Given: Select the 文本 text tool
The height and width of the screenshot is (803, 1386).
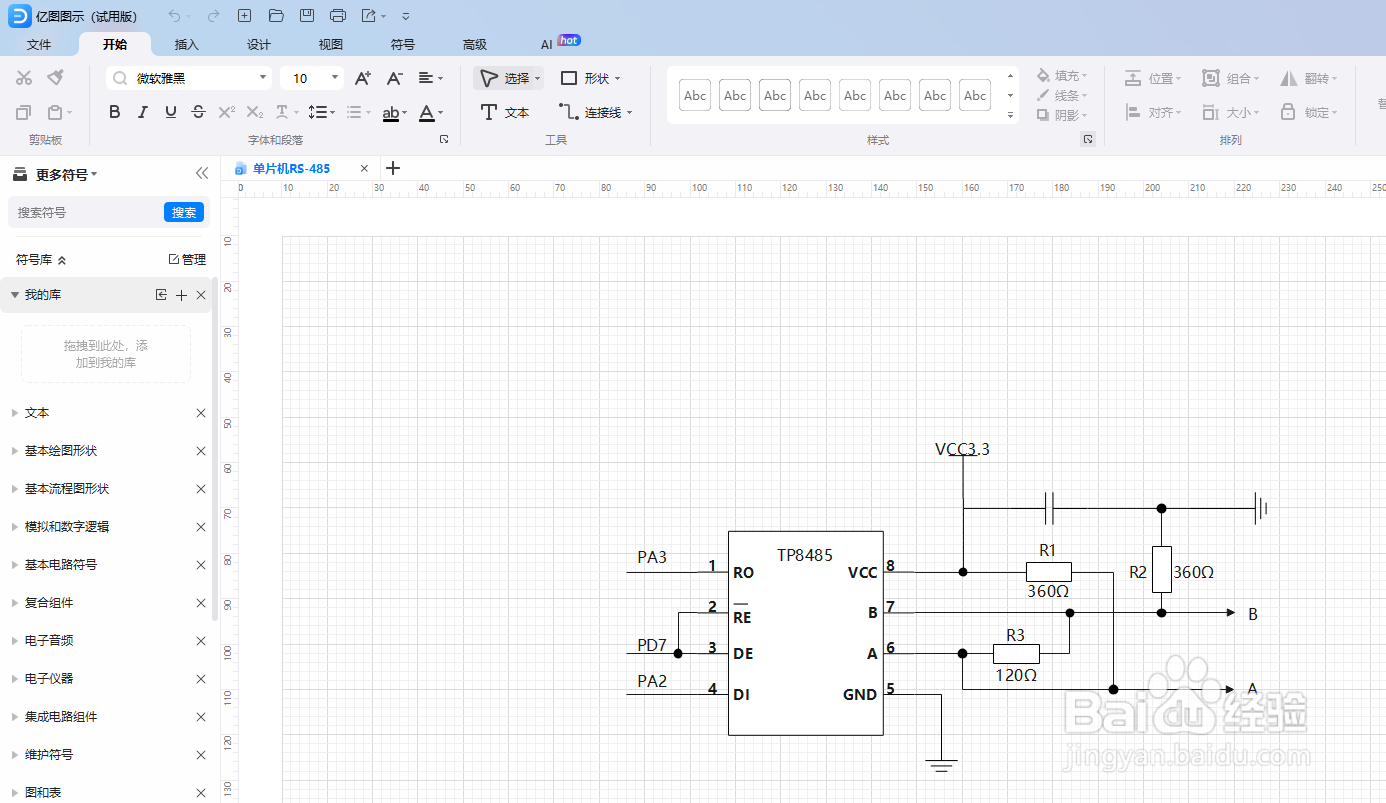Looking at the screenshot, I should click(505, 112).
